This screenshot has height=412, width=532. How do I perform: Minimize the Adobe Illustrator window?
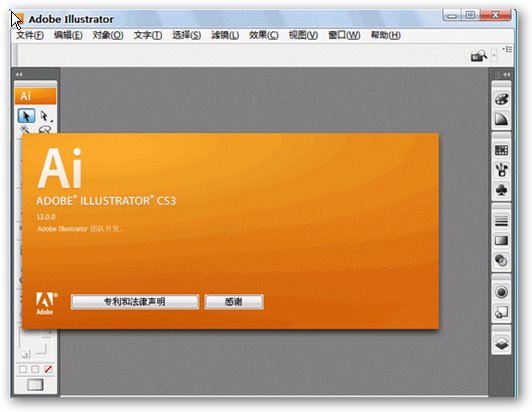452,15
